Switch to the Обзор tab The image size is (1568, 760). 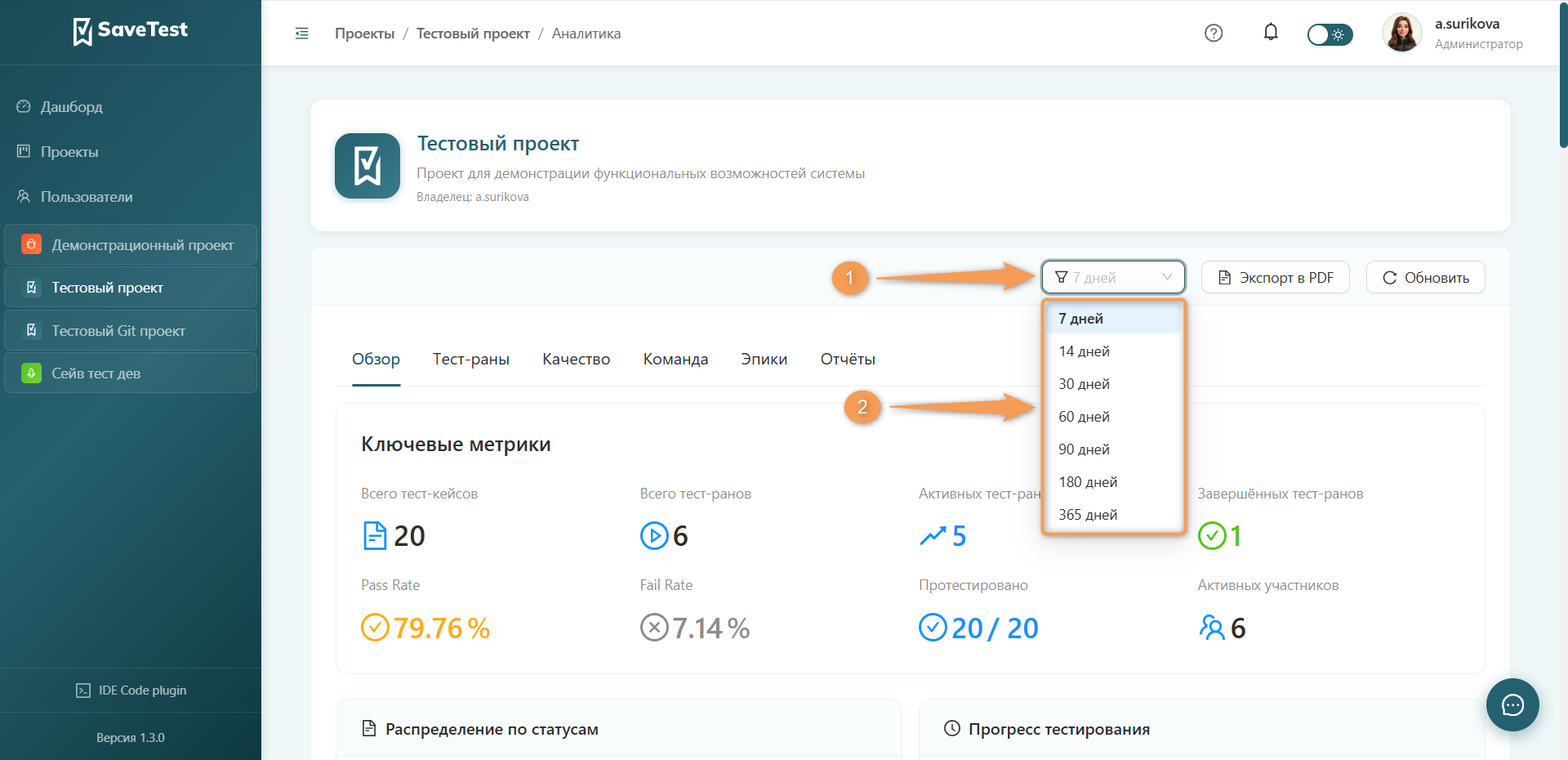376,359
